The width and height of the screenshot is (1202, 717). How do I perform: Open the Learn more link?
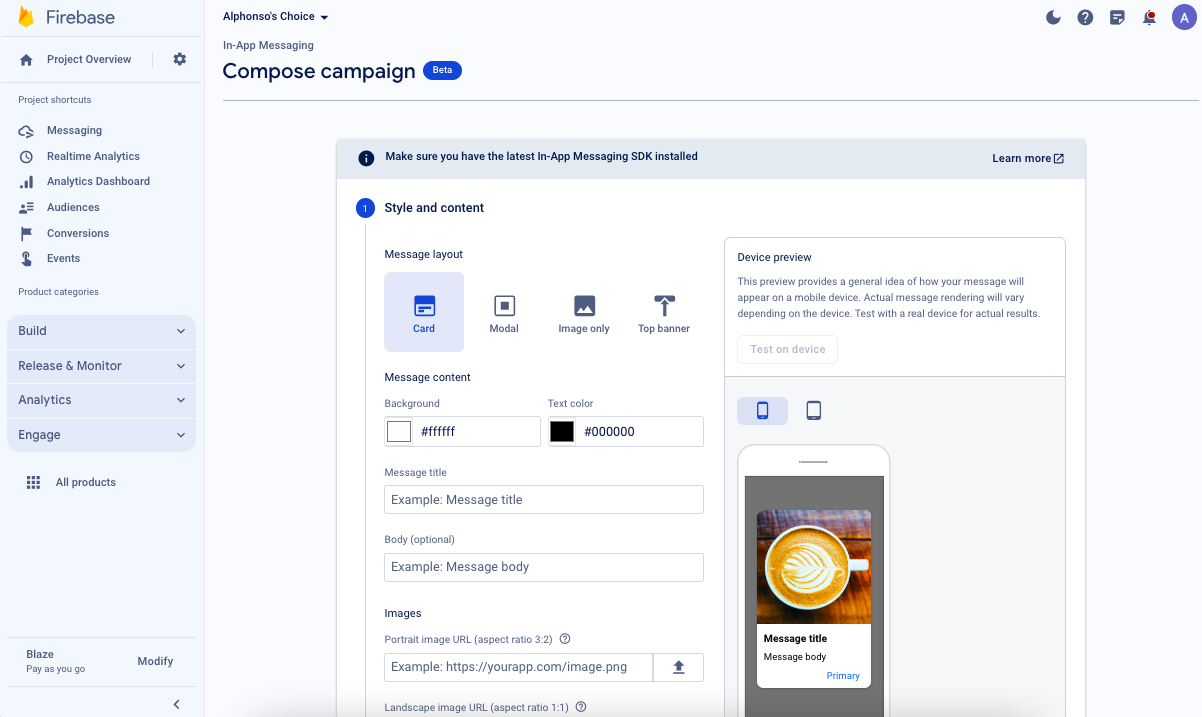[x=1027, y=157]
